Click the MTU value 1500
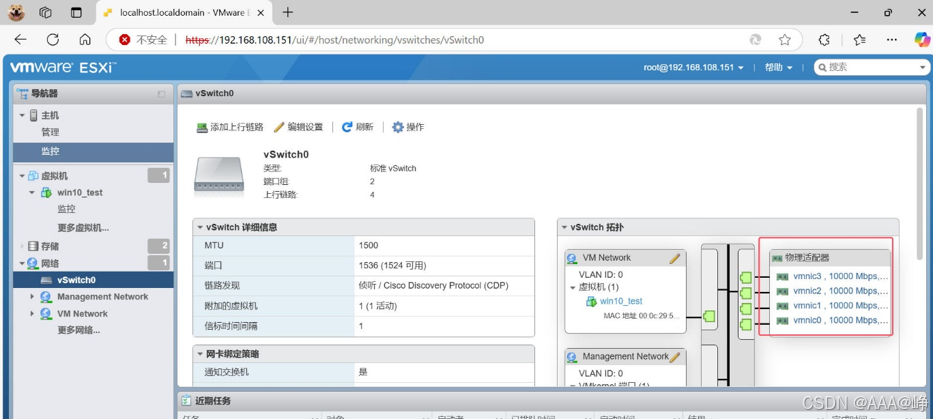 368,245
